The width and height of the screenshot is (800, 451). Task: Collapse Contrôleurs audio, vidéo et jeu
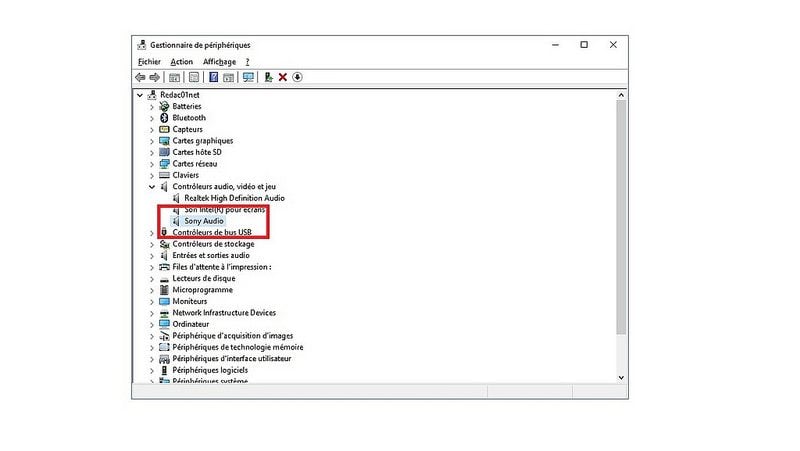tap(152, 187)
